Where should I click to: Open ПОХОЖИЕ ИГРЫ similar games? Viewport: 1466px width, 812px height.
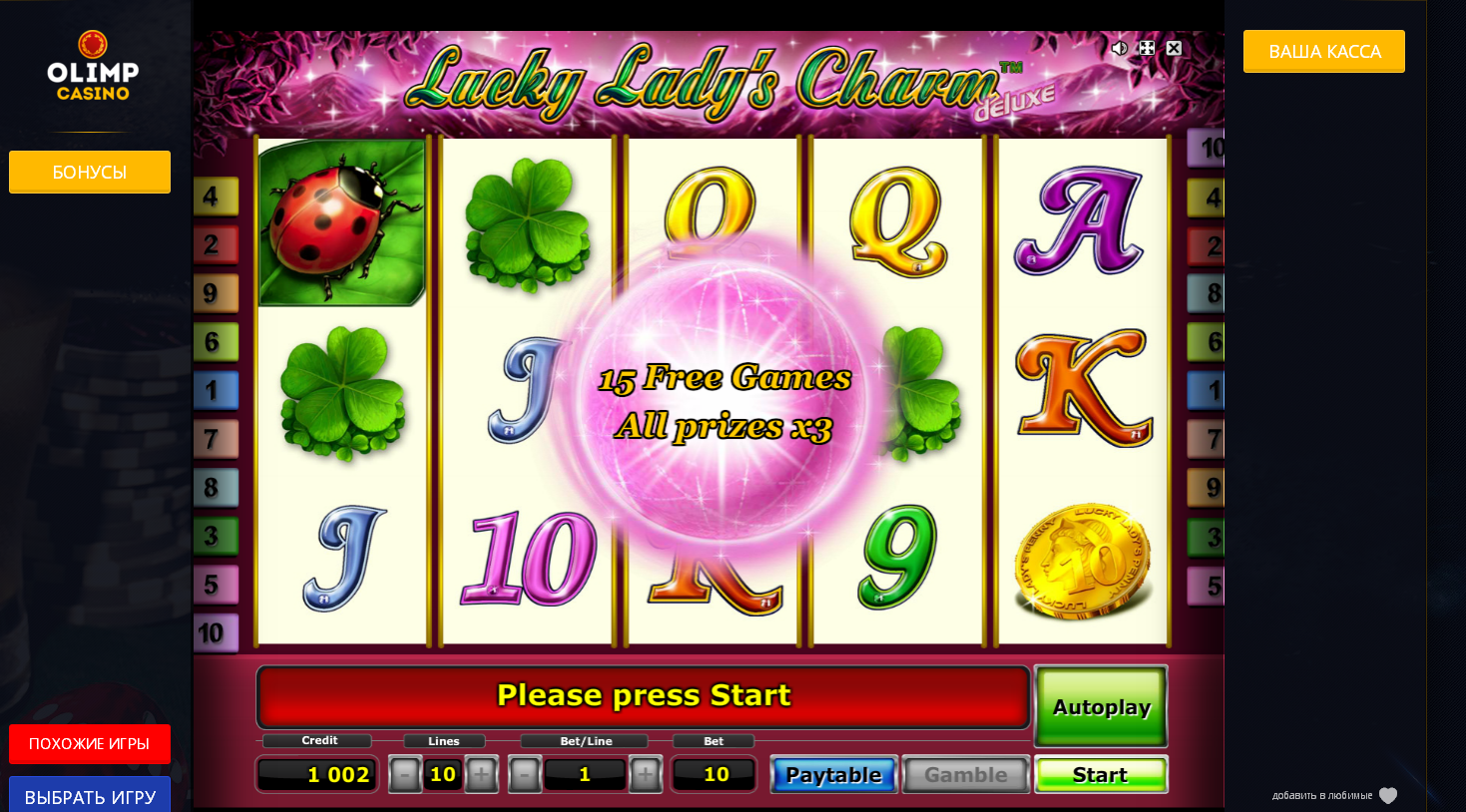coord(90,744)
